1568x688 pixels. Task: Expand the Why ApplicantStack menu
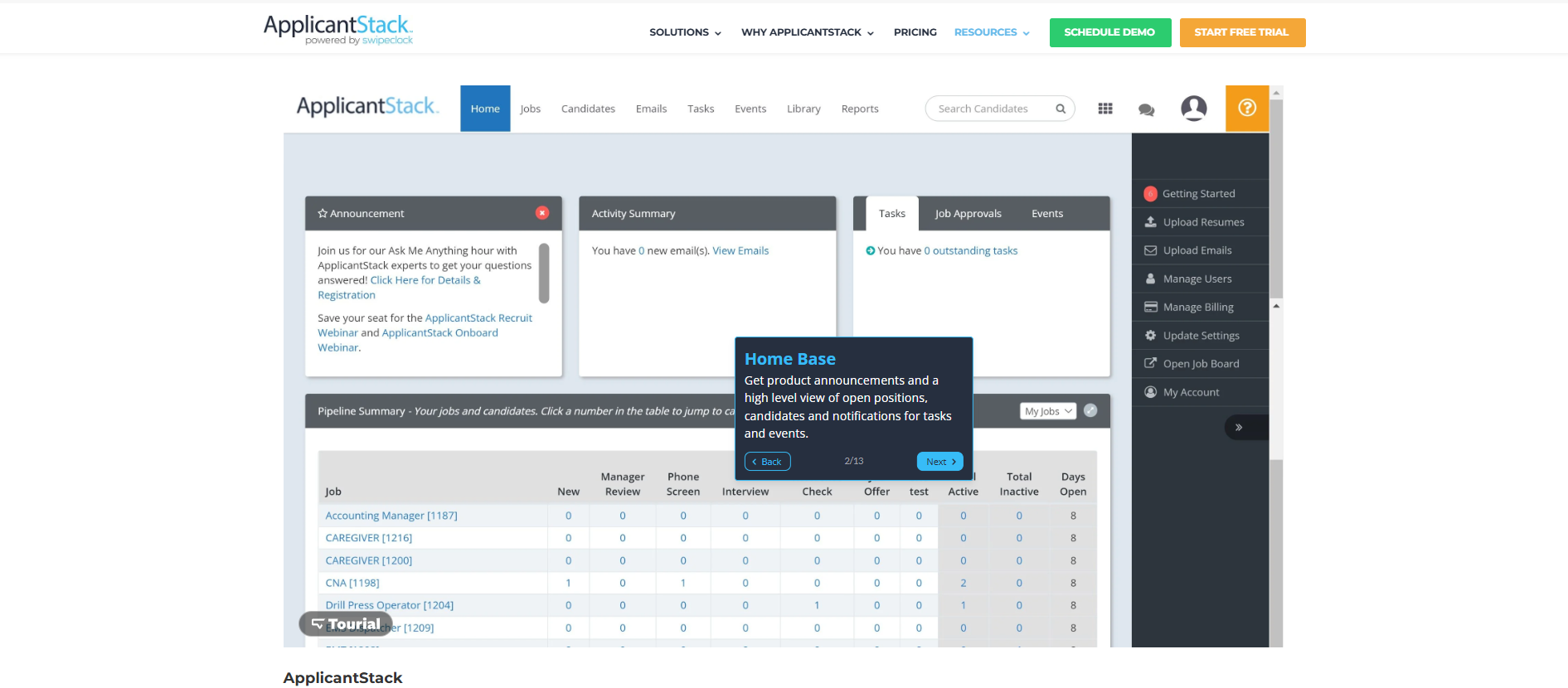tap(808, 32)
